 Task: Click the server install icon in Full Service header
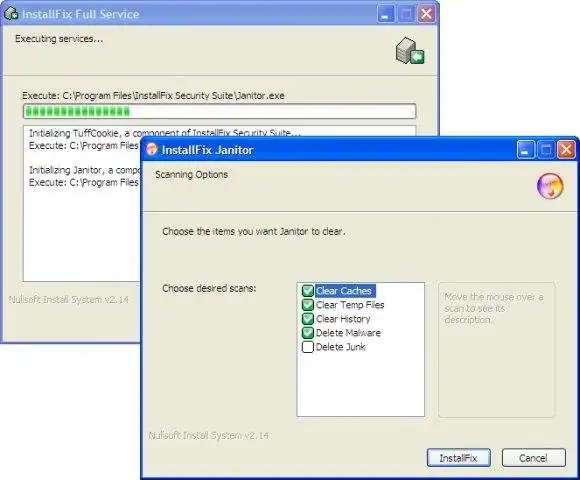coord(410,51)
